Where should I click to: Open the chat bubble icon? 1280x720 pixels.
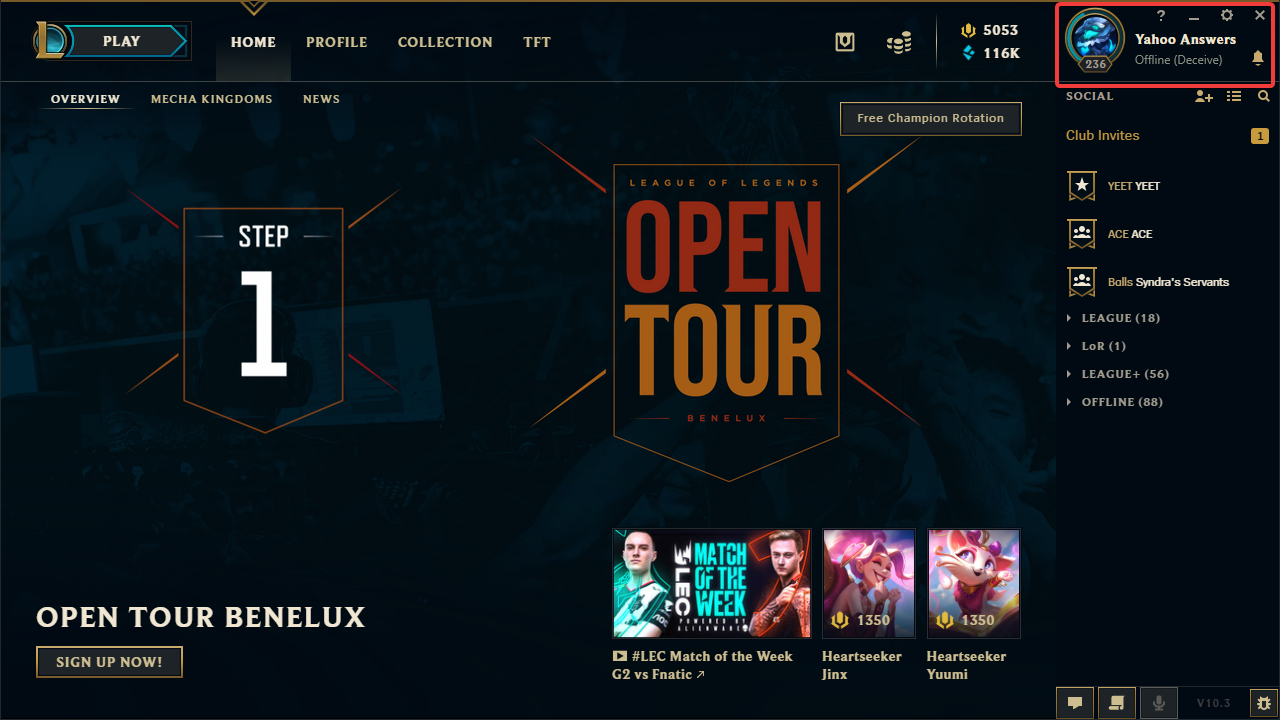pyautogui.click(x=1075, y=703)
